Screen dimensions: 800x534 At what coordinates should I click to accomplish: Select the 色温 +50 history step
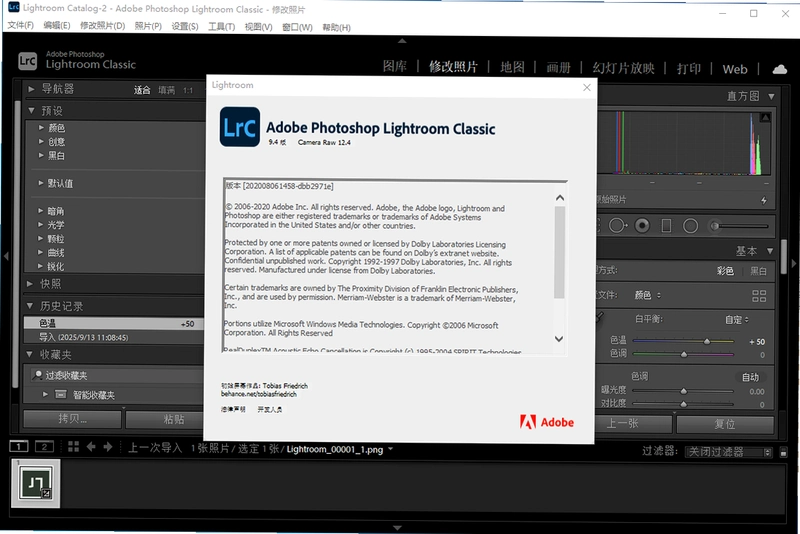[113, 323]
